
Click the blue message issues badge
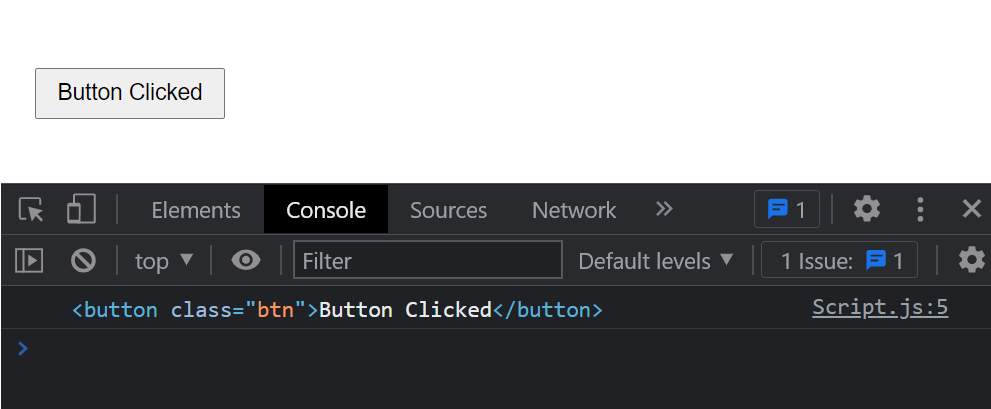787,209
